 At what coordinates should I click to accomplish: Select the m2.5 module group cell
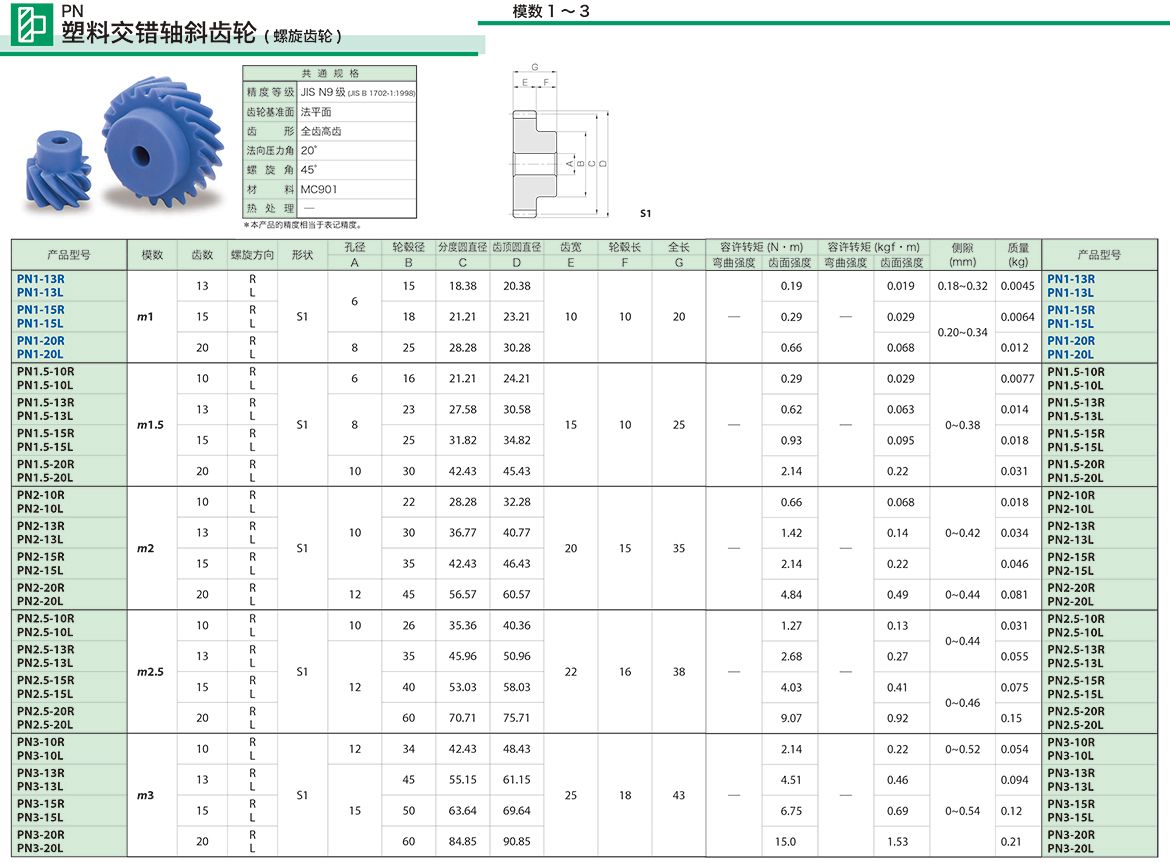tap(152, 672)
